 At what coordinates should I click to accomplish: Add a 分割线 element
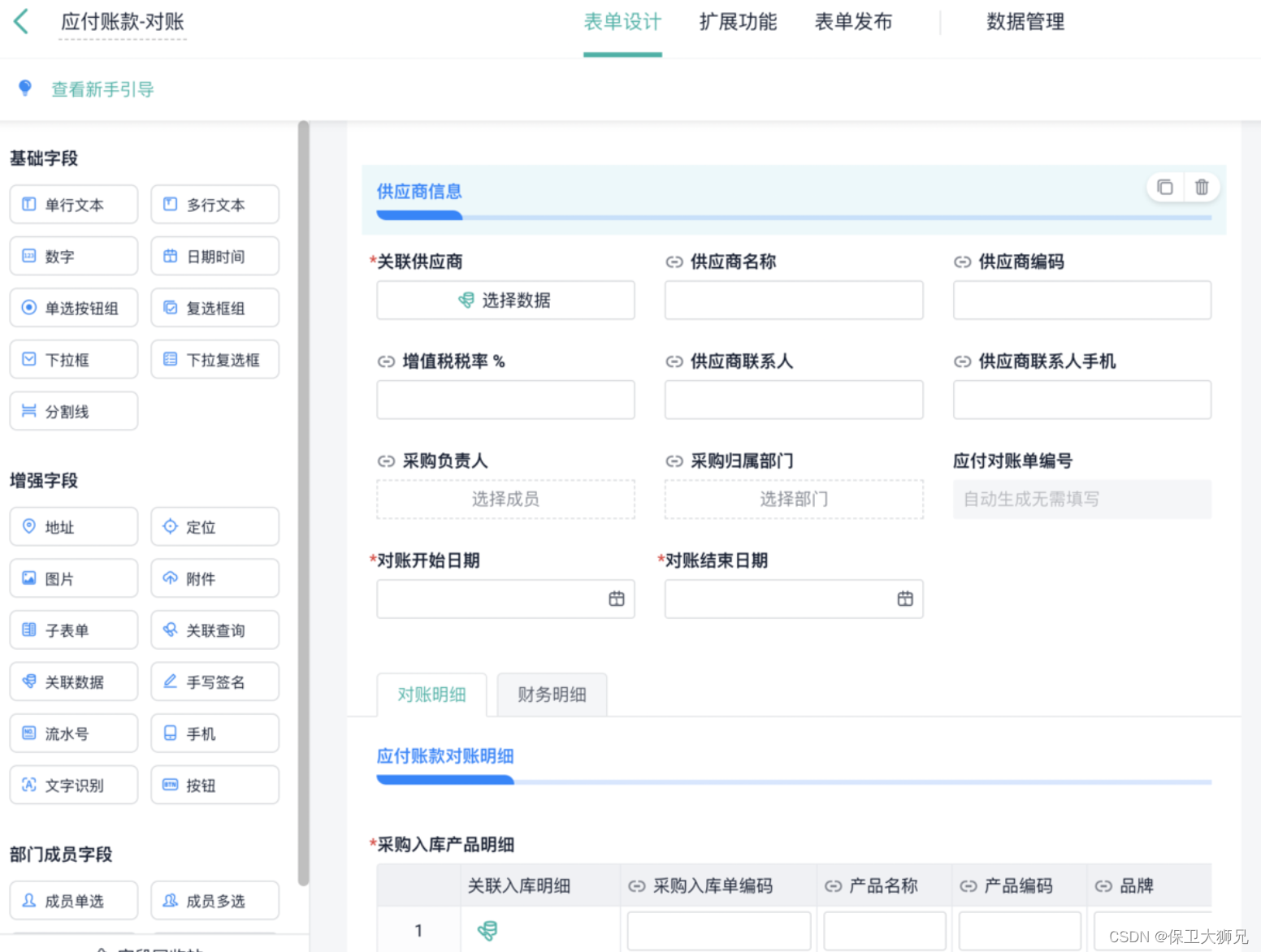tap(74, 411)
